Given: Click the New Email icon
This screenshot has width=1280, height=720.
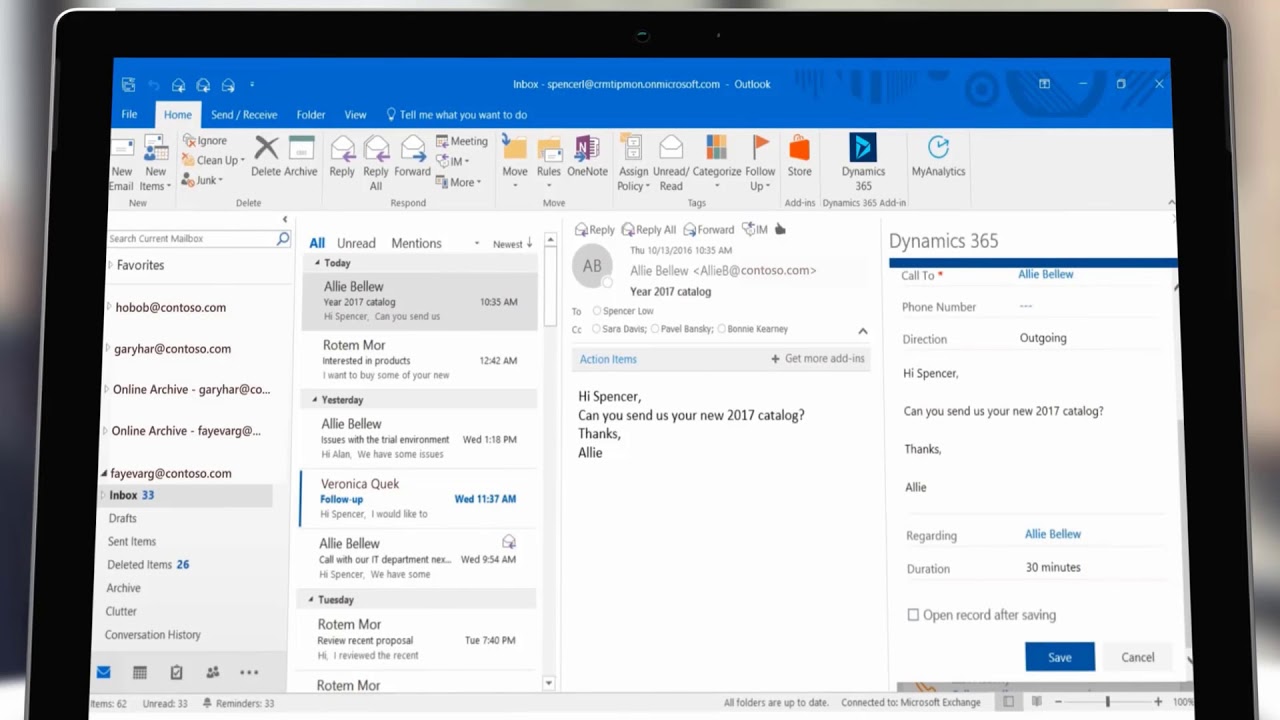Looking at the screenshot, I should (x=121, y=150).
